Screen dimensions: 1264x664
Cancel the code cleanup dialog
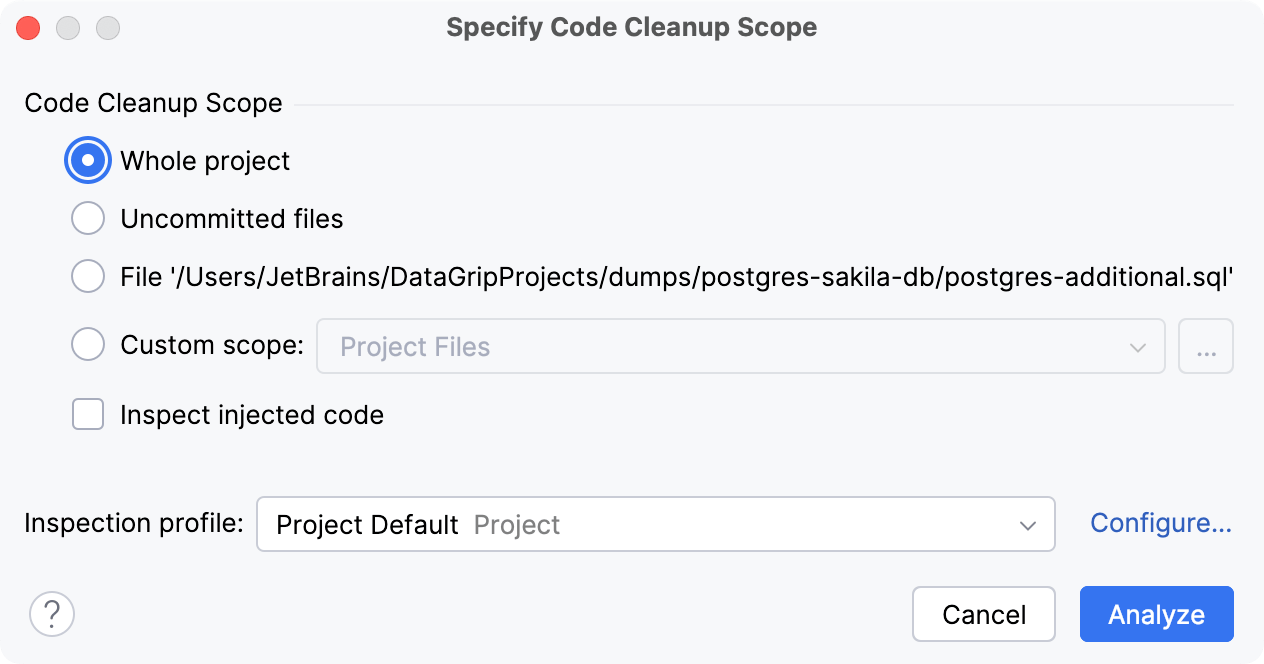click(x=983, y=614)
